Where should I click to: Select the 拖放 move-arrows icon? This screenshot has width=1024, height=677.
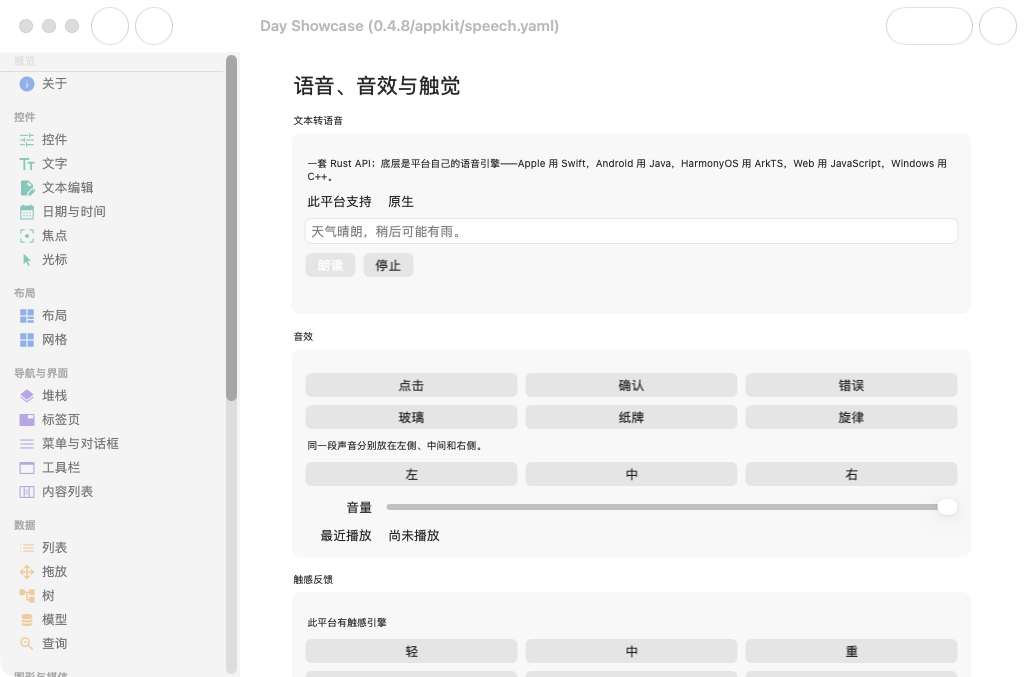27,572
